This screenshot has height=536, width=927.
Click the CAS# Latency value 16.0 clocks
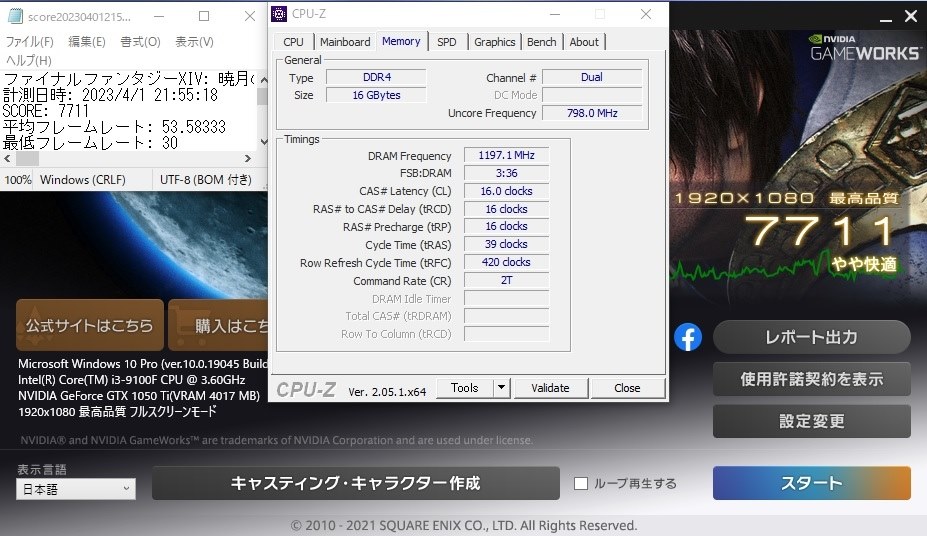click(507, 191)
